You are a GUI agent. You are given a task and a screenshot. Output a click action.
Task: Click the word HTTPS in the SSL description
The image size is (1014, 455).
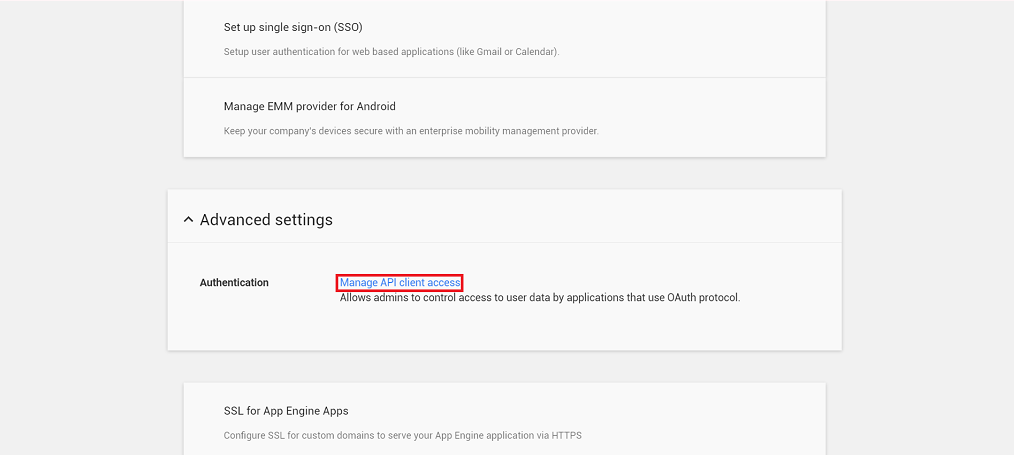566,436
